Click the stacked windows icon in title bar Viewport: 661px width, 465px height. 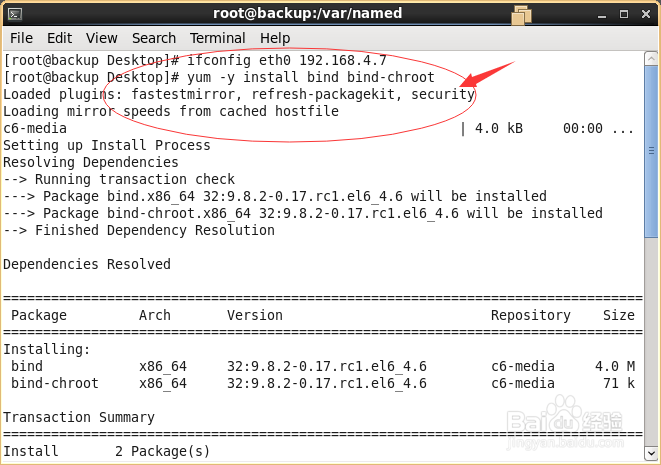pyautogui.click(x=520, y=14)
